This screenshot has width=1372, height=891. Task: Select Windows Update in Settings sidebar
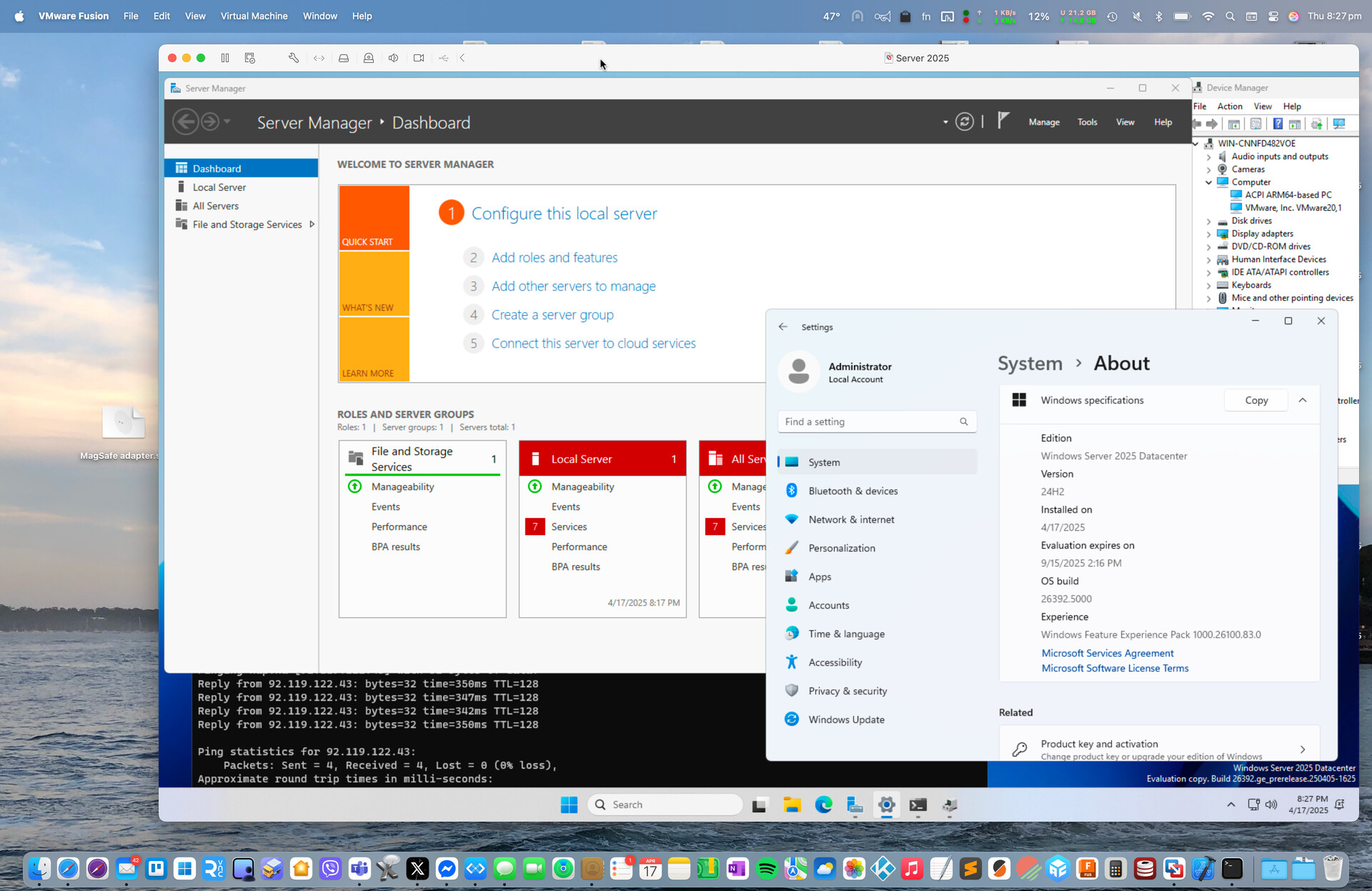[x=846, y=720]
